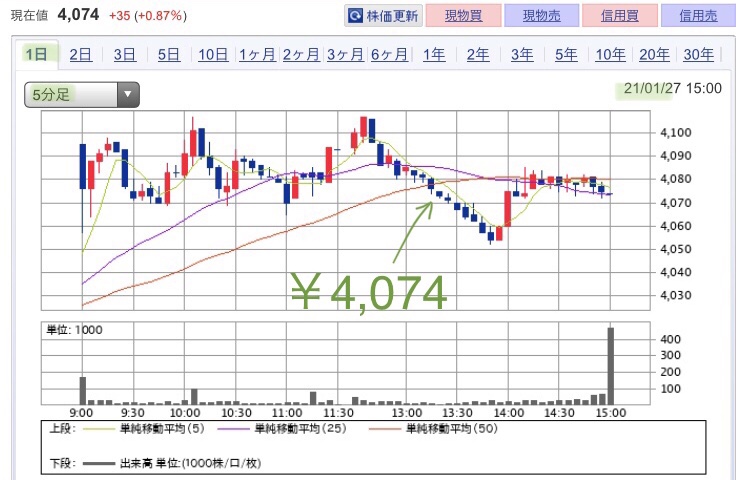This screenshot has width=743, height=480.
Task: Switch to the 1ヶ月 chart period
Action: click(257, 55)
